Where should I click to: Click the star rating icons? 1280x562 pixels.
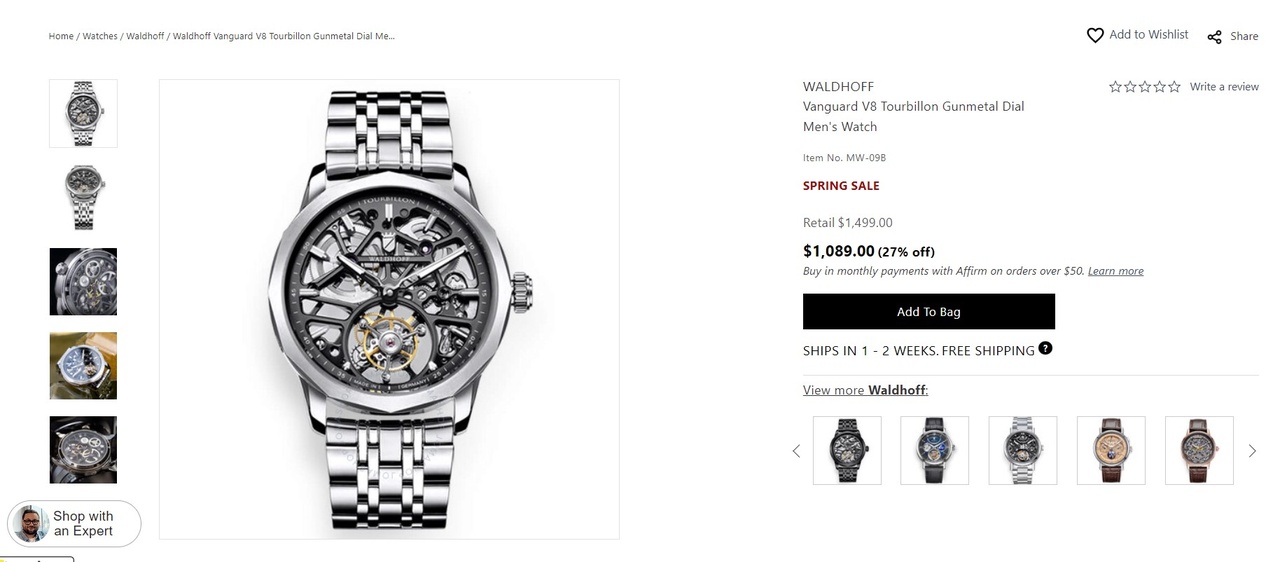click(x=1144, y=87)
